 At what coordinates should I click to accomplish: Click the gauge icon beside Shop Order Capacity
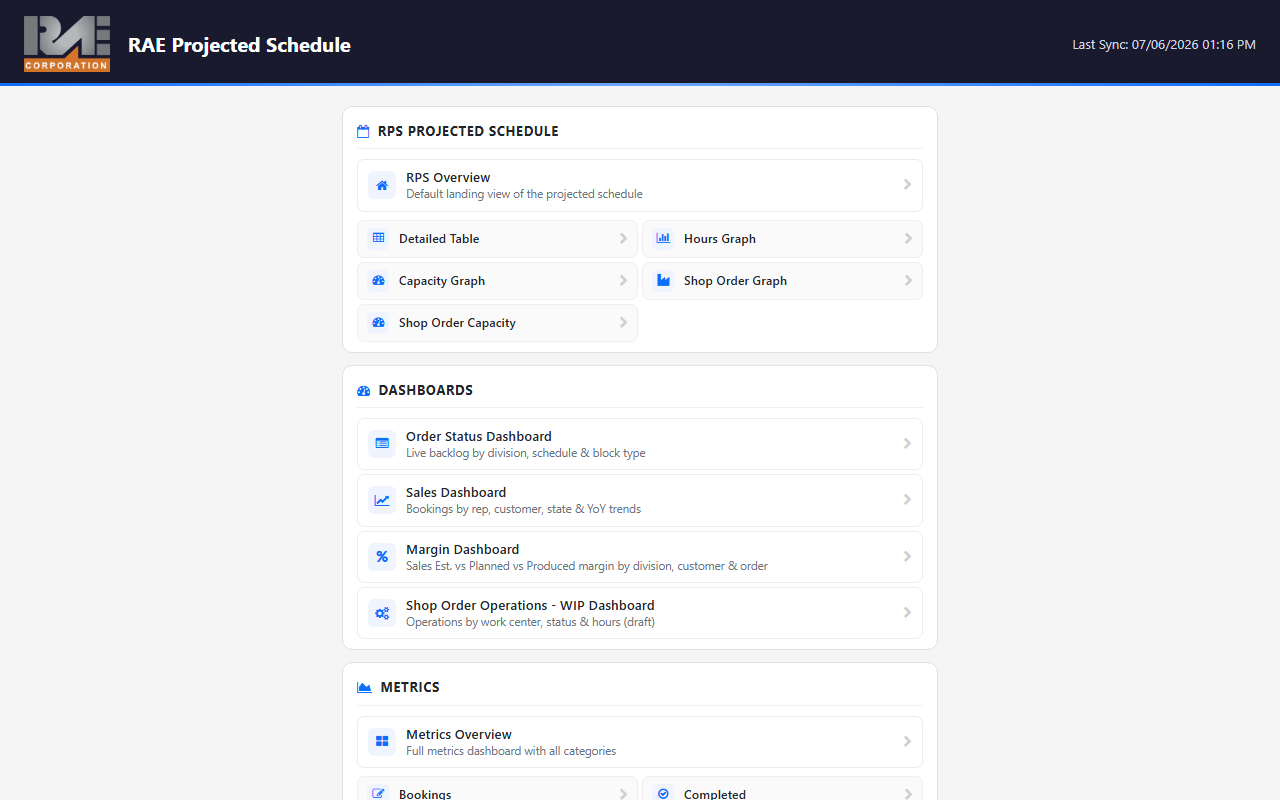378,323
